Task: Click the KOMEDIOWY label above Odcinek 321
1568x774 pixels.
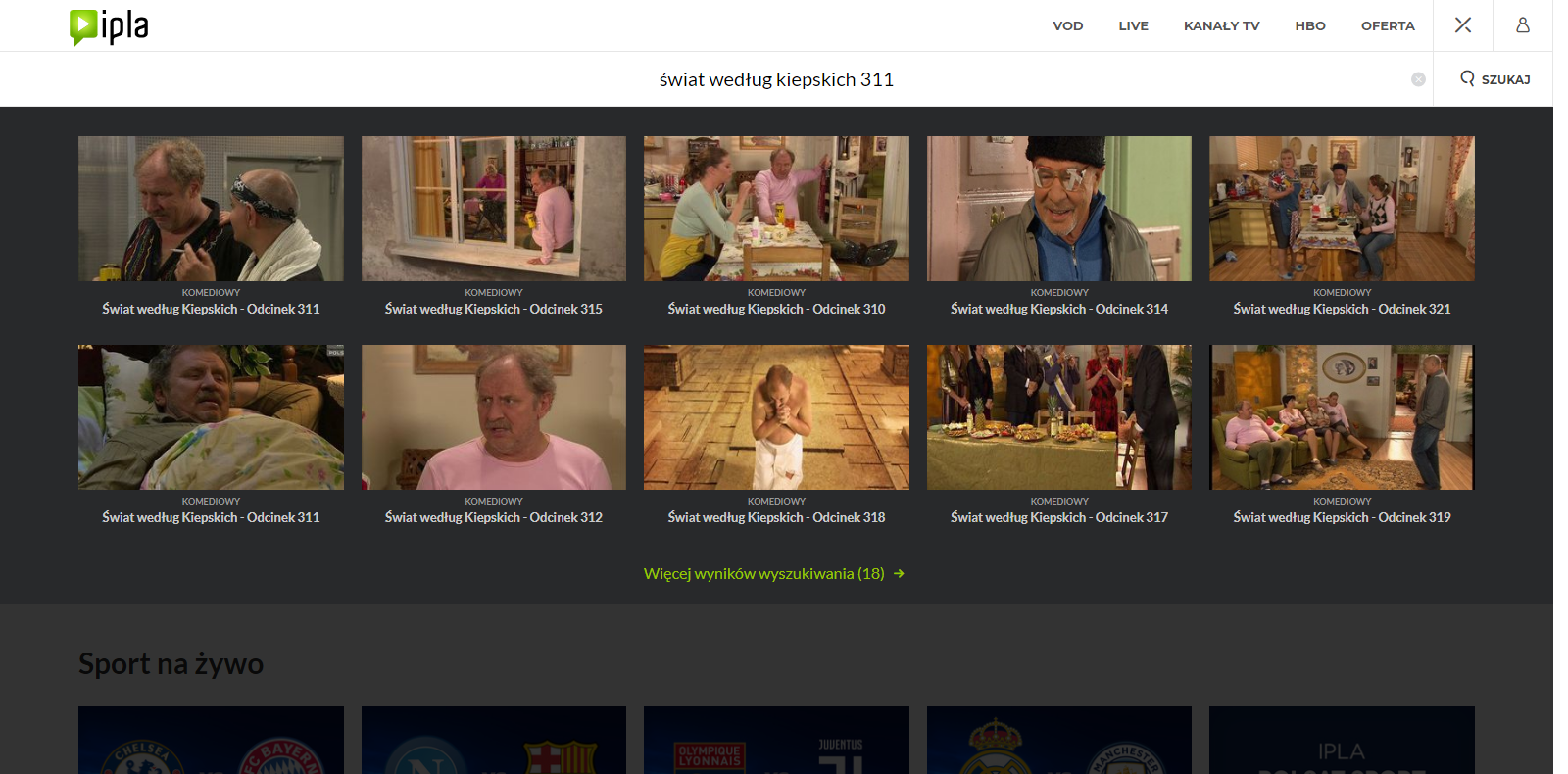Action: (1342, 292)
